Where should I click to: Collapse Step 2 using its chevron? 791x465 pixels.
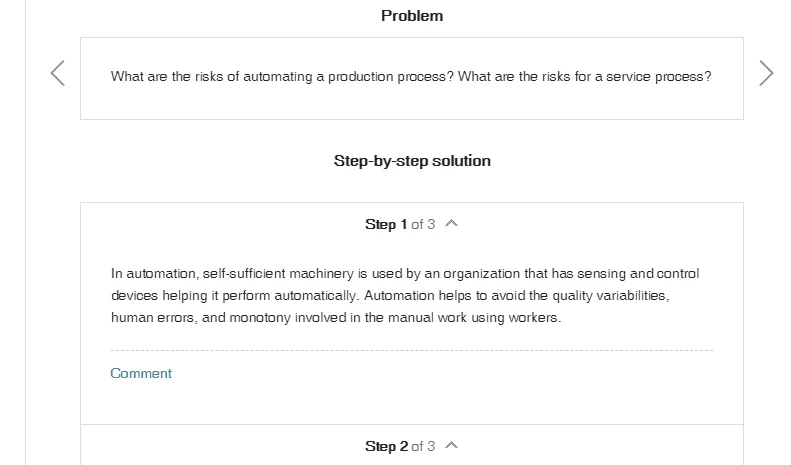tap(451, 445)
